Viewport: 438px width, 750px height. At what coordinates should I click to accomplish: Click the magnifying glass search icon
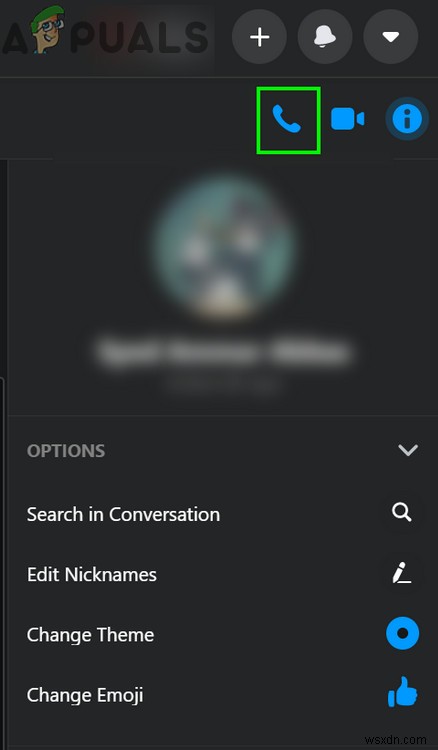[x=402, y=513]
